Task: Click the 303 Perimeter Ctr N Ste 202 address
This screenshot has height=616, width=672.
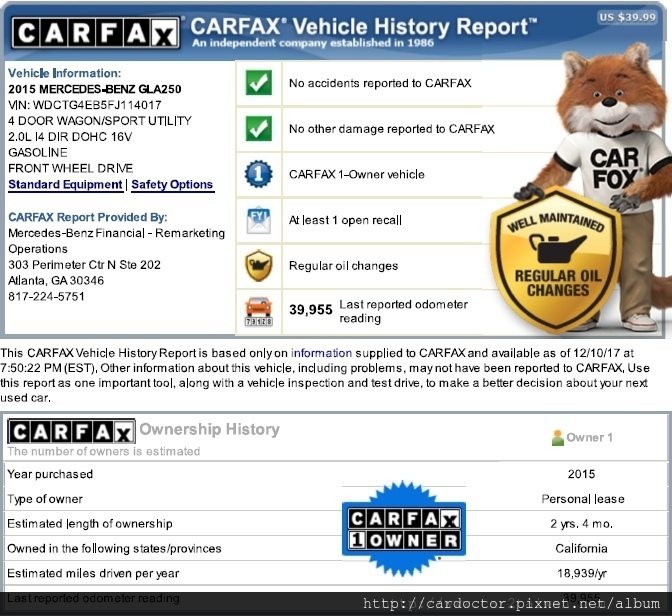Action: point(84,265)
